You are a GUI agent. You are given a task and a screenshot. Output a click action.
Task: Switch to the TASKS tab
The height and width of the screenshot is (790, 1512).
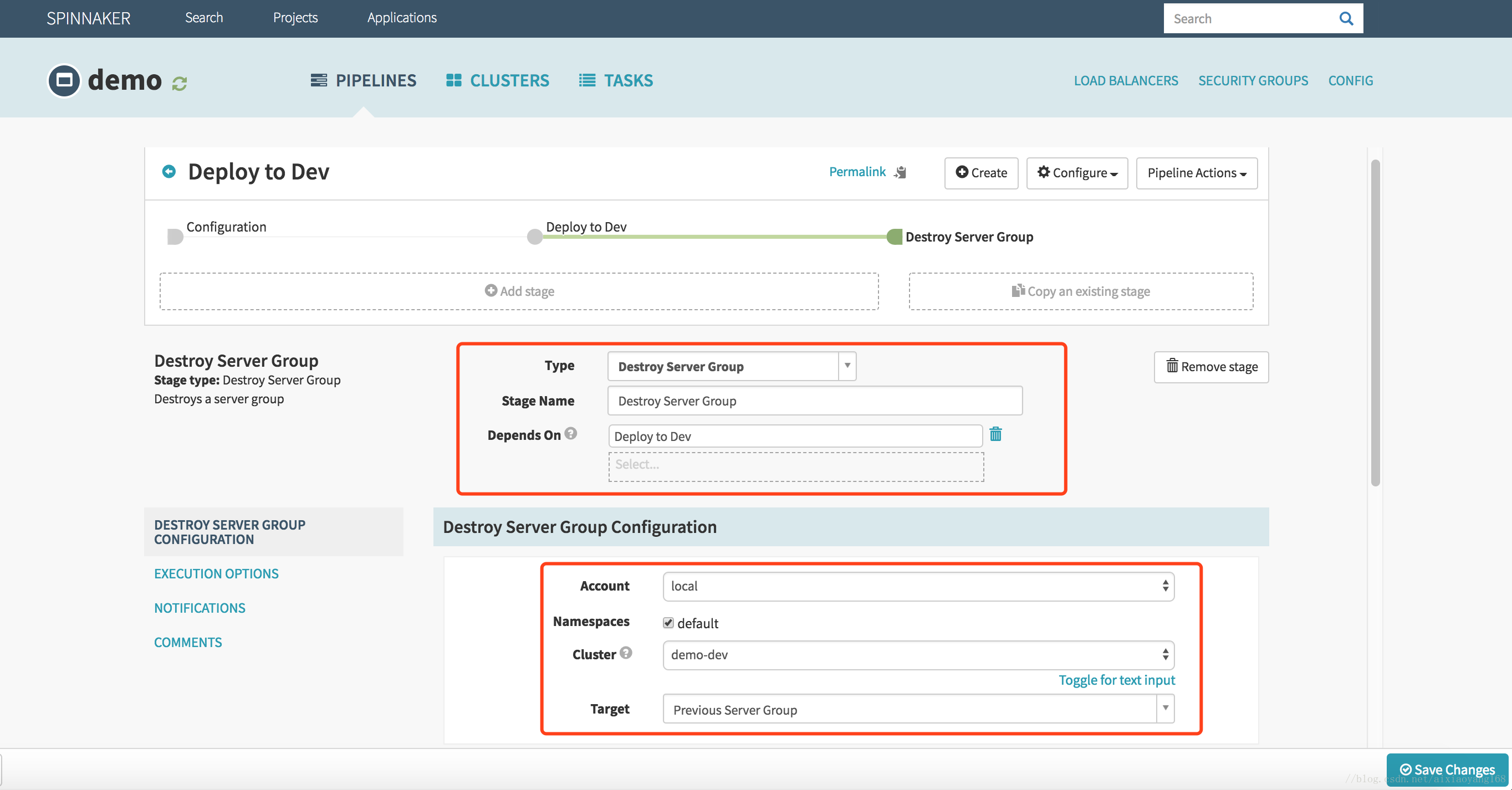[x=616, y=80]
